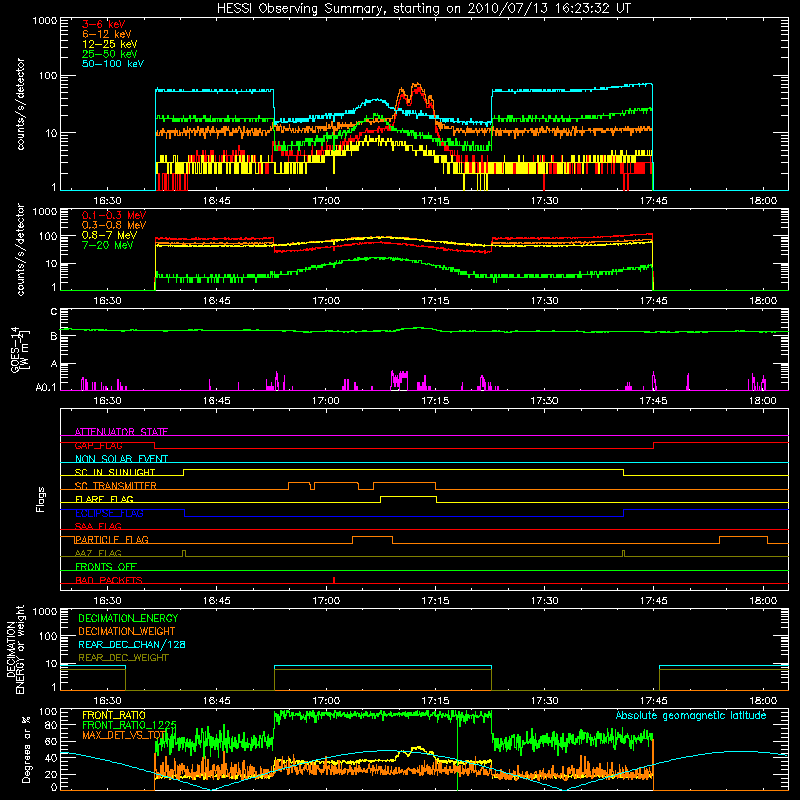Click the SC_TRANSMITTER flag label

pos(115,486)
